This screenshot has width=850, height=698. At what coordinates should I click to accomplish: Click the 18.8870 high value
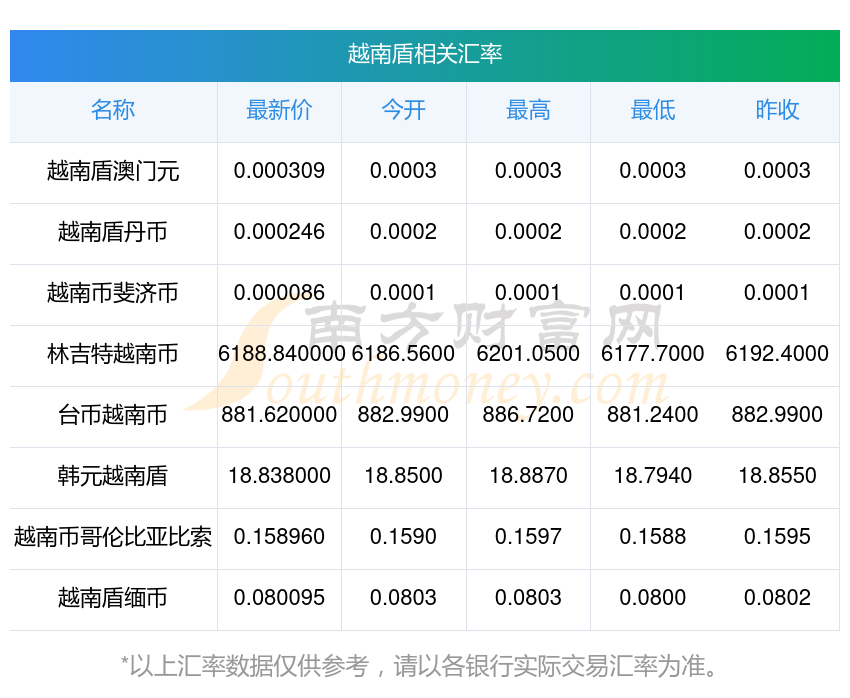pos(528,476)
